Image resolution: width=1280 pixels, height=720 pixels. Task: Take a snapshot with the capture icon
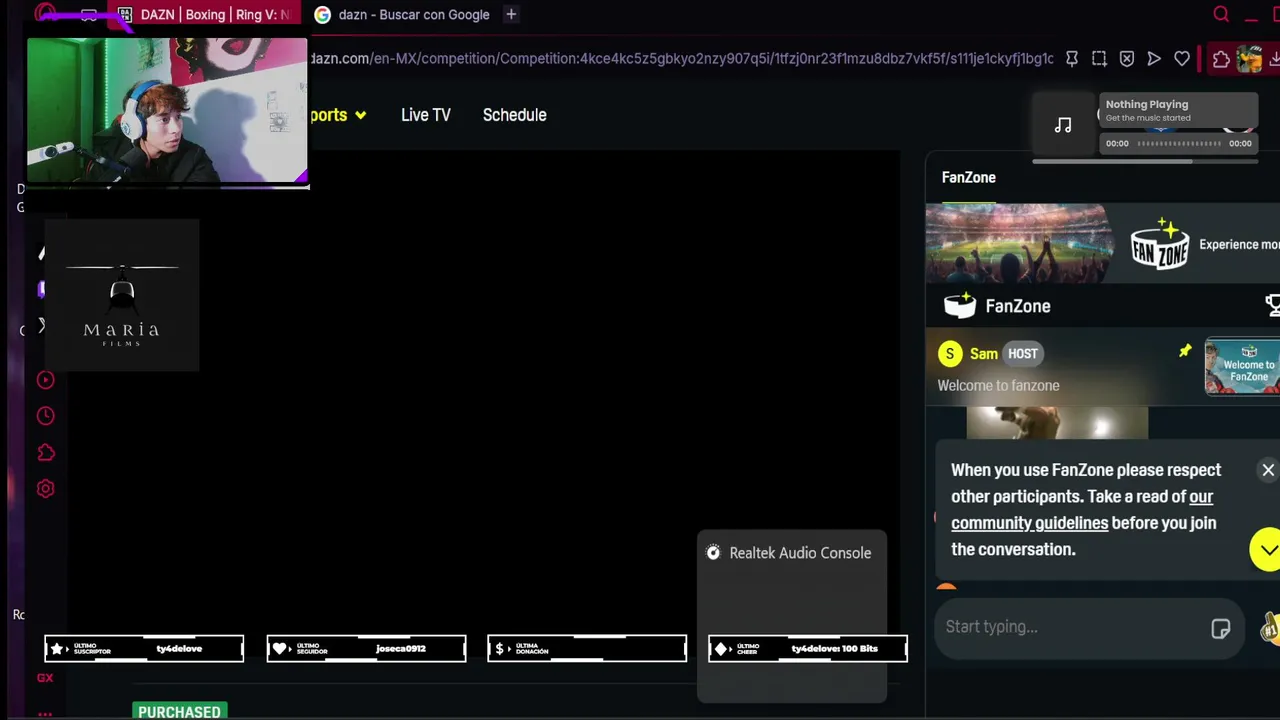(x=1099, y=59)
